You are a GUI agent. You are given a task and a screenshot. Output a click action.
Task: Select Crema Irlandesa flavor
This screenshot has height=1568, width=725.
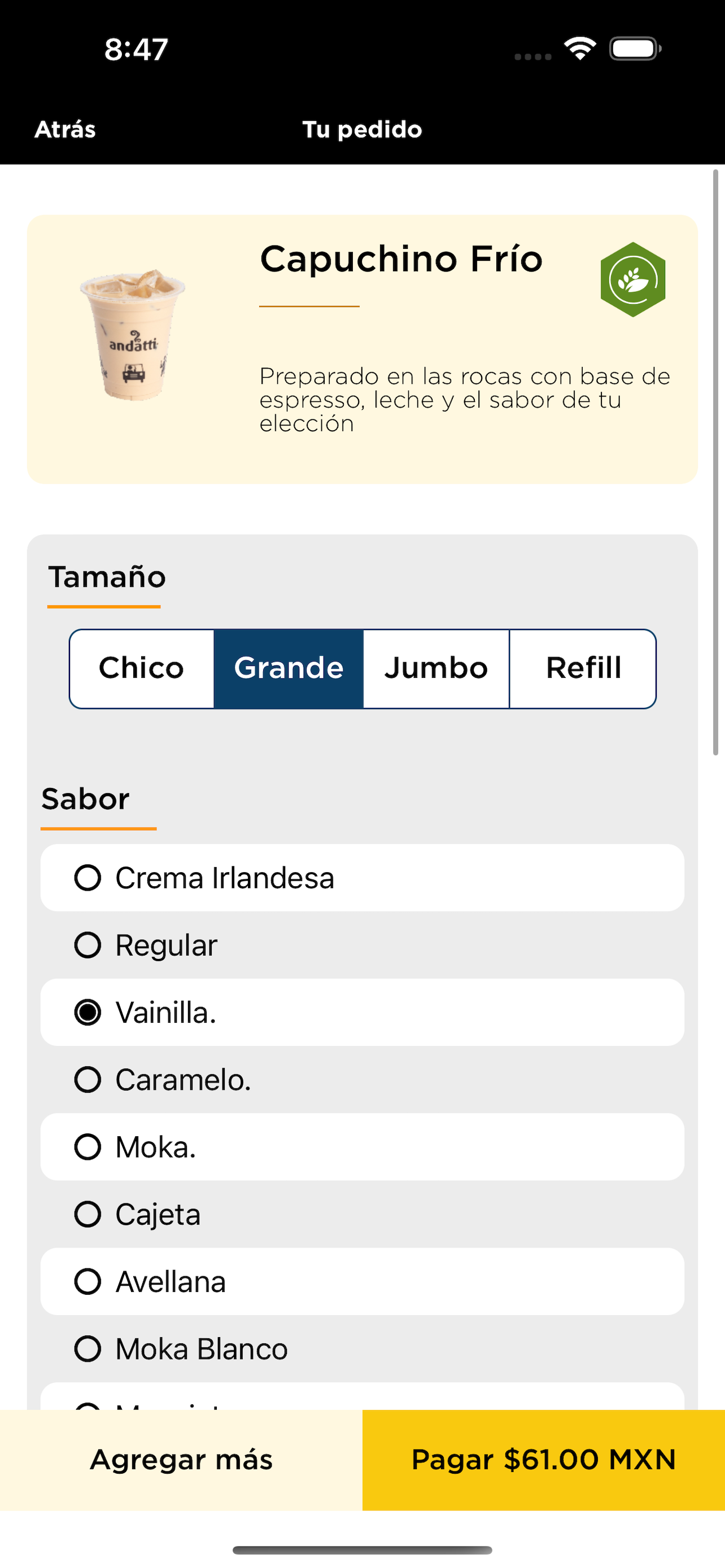click(x=362, y=878)
